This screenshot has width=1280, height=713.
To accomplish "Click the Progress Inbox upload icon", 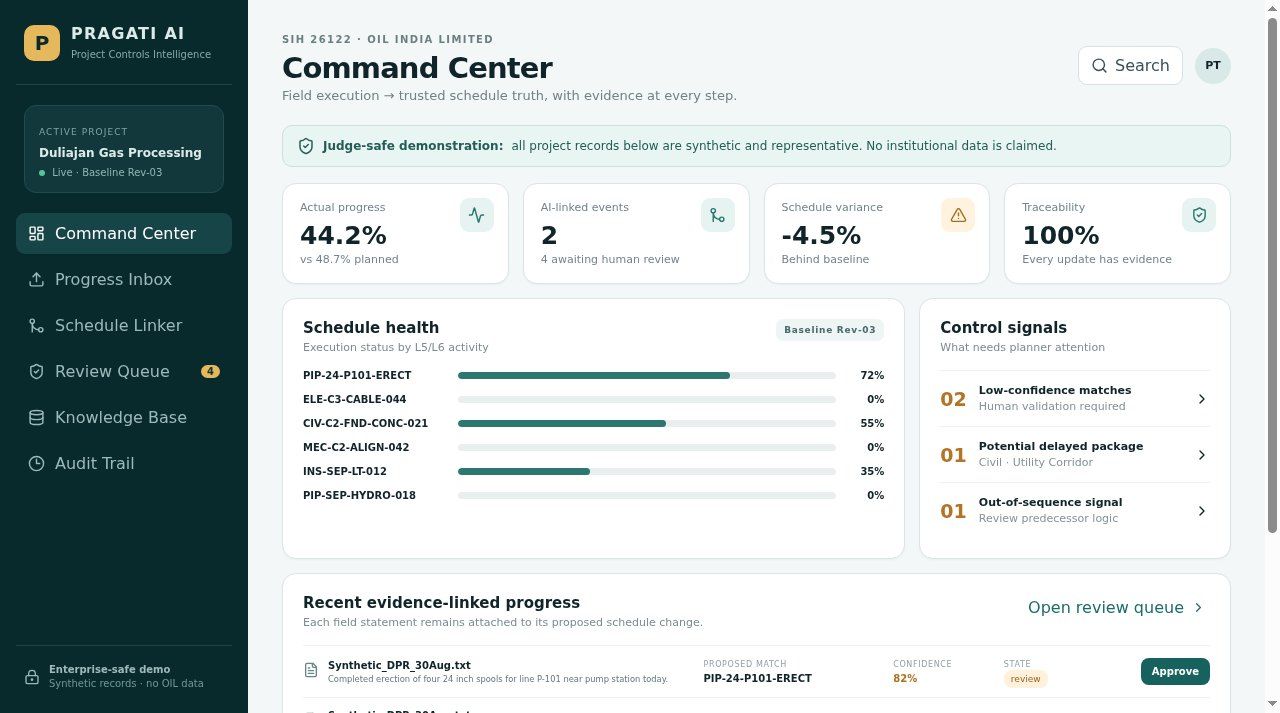I will pyautogui.click(x=36, y=280).
